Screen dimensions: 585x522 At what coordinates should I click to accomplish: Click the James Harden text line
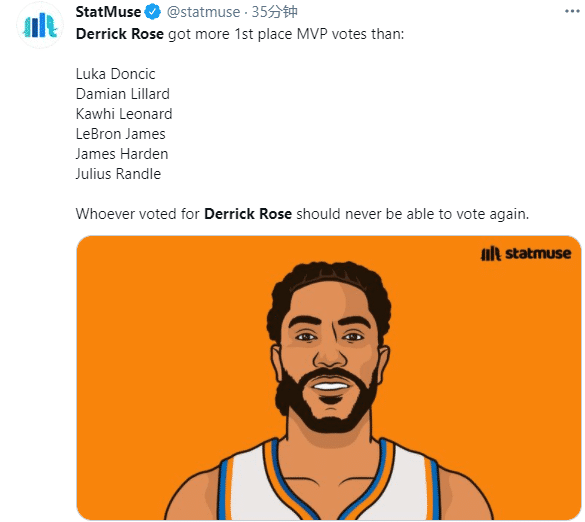(x=122, y=154)
